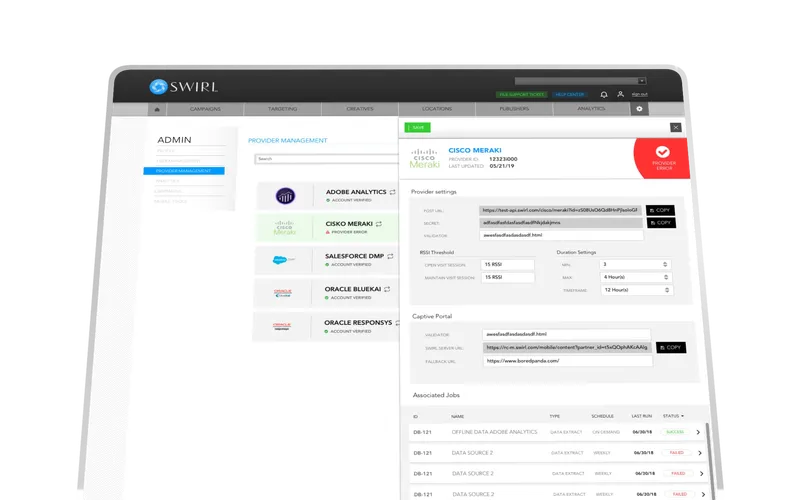Select OFFLINE DATA ADOBE ANALYTICS job name
This screenshot has height=500, width=800.
click(x=494, y=432)
